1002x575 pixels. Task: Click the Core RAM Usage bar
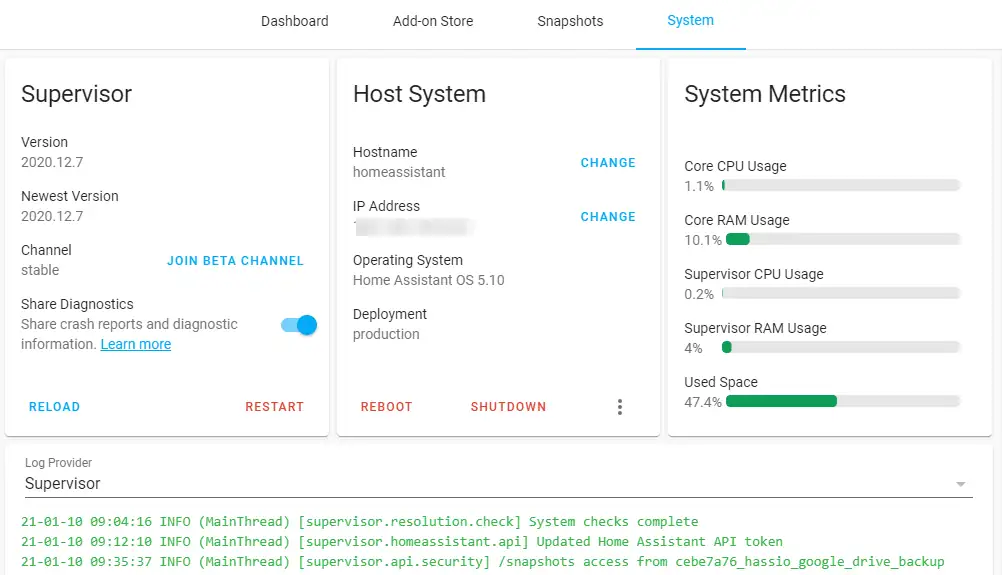click(x=842, y=239)
